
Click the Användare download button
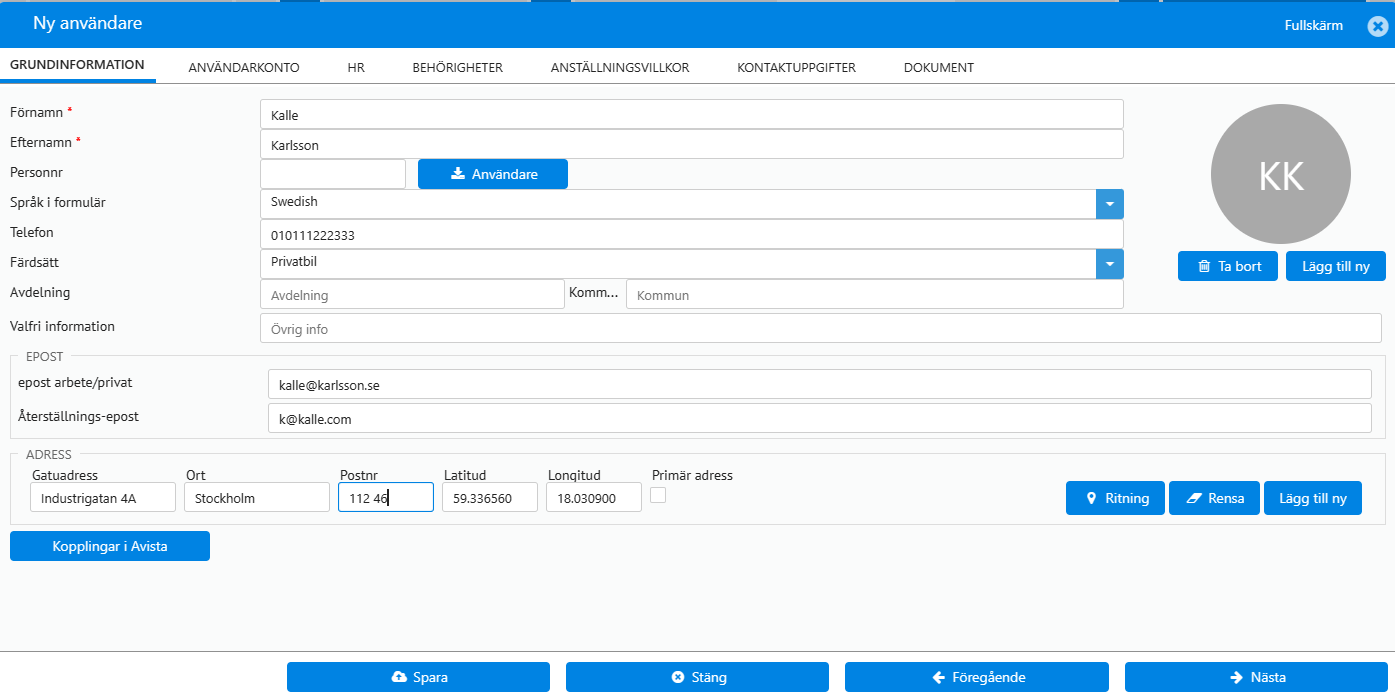492,174
